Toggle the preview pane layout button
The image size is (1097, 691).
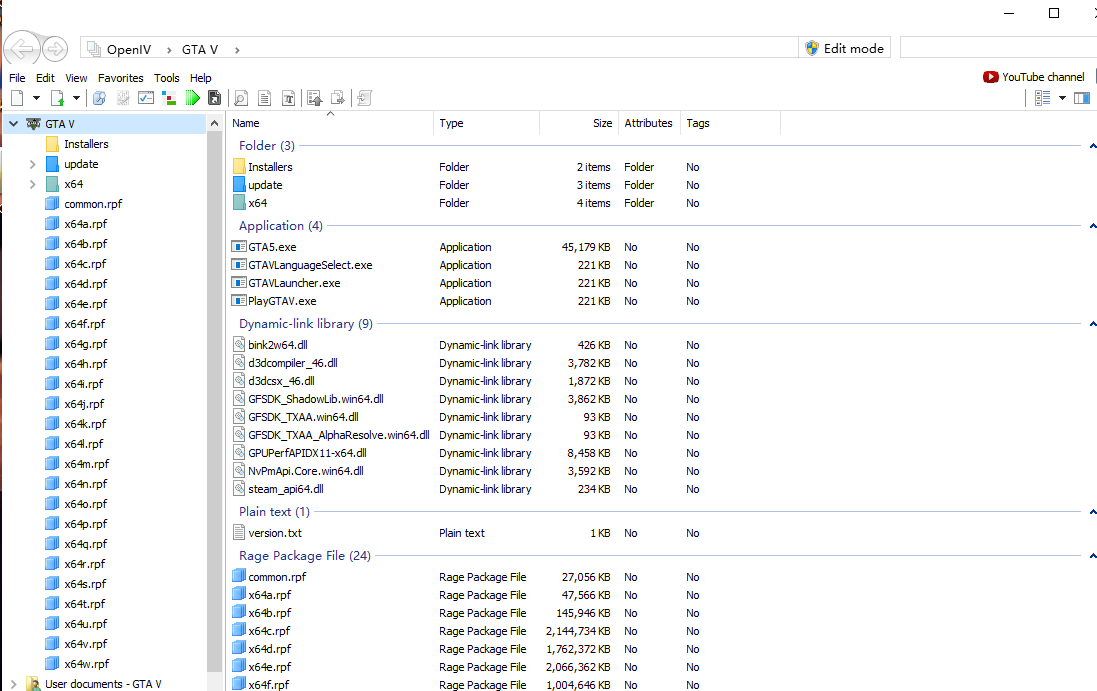[1081, 98]
